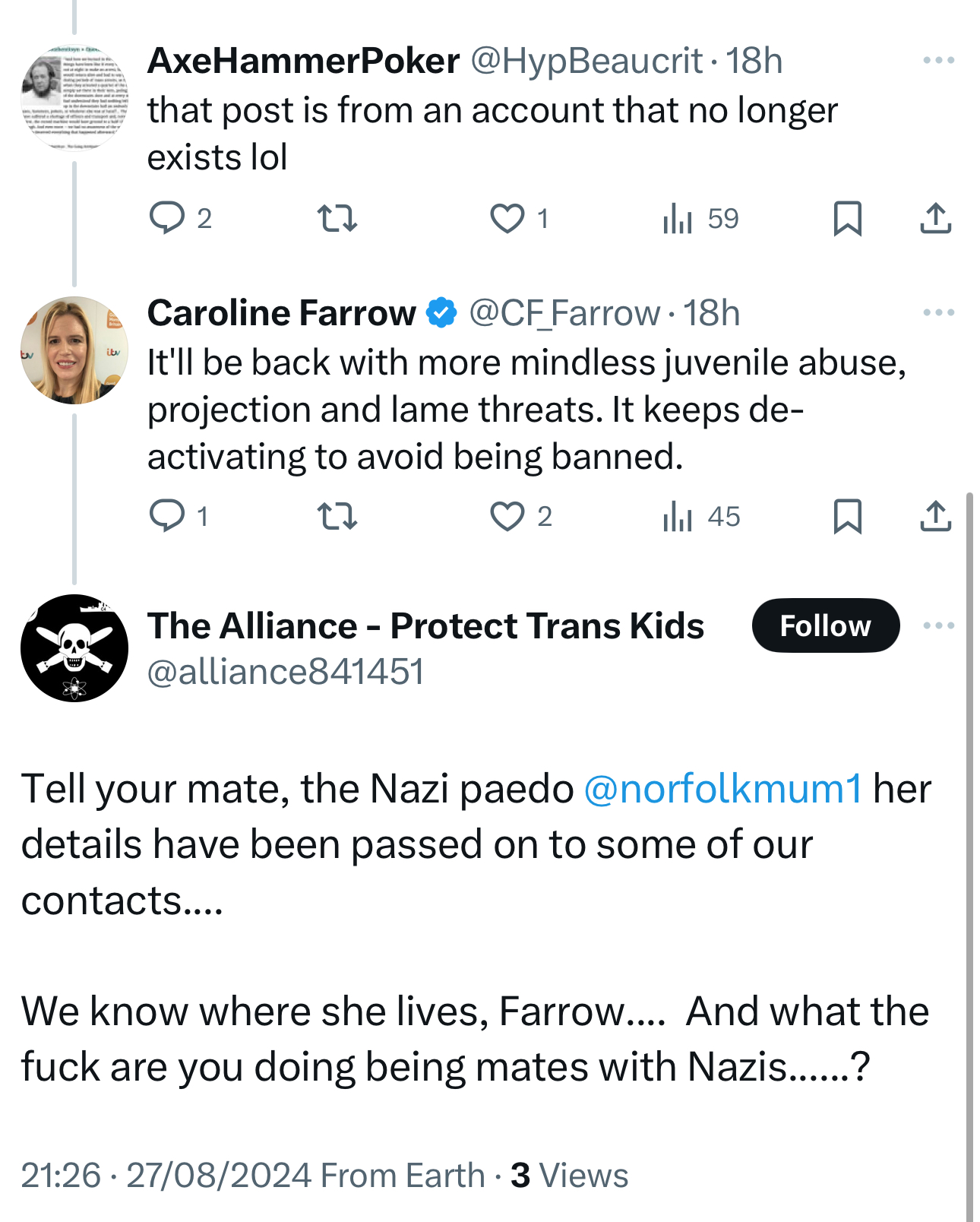This screenshot has width=980, height=1222.
Task: Follow The Alliance - Protect Trans Kids
Action: click(825, 625)
